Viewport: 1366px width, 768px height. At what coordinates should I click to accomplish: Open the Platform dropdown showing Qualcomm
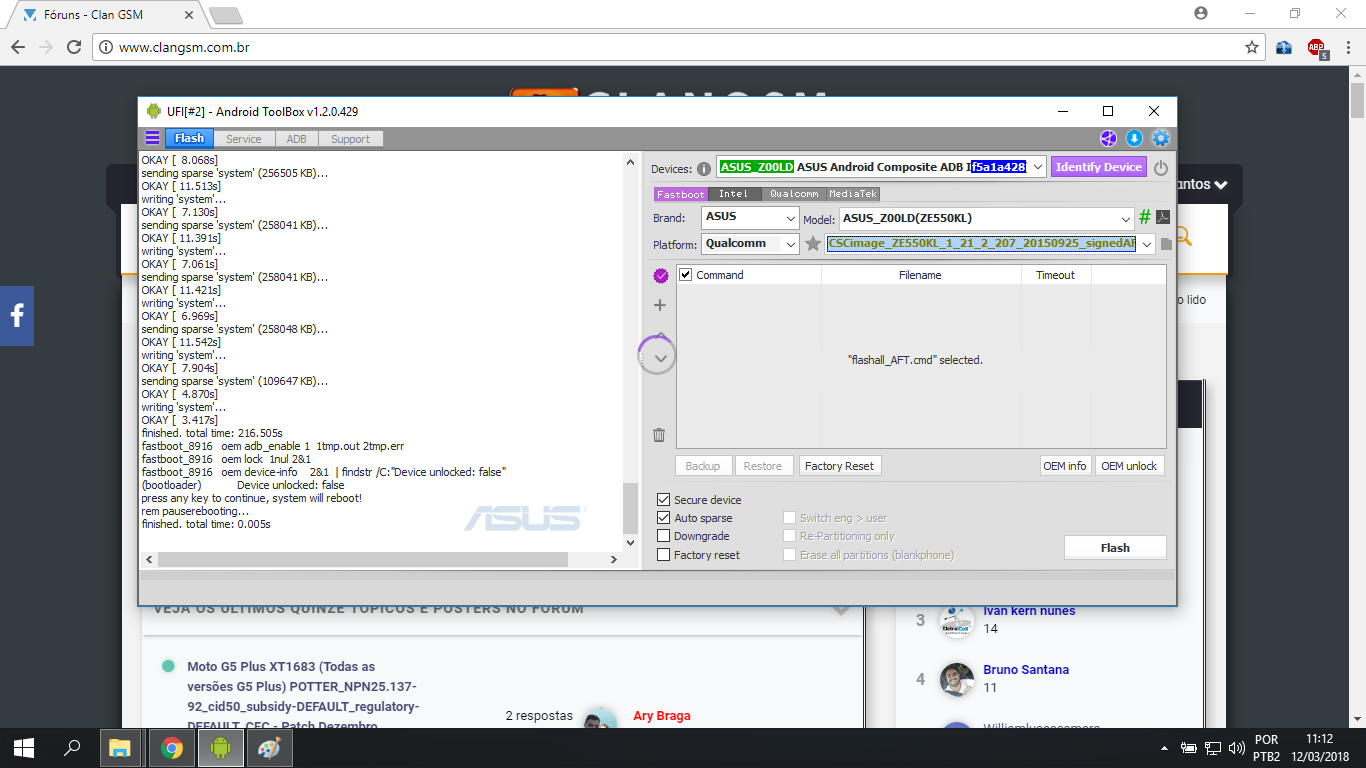791,244
